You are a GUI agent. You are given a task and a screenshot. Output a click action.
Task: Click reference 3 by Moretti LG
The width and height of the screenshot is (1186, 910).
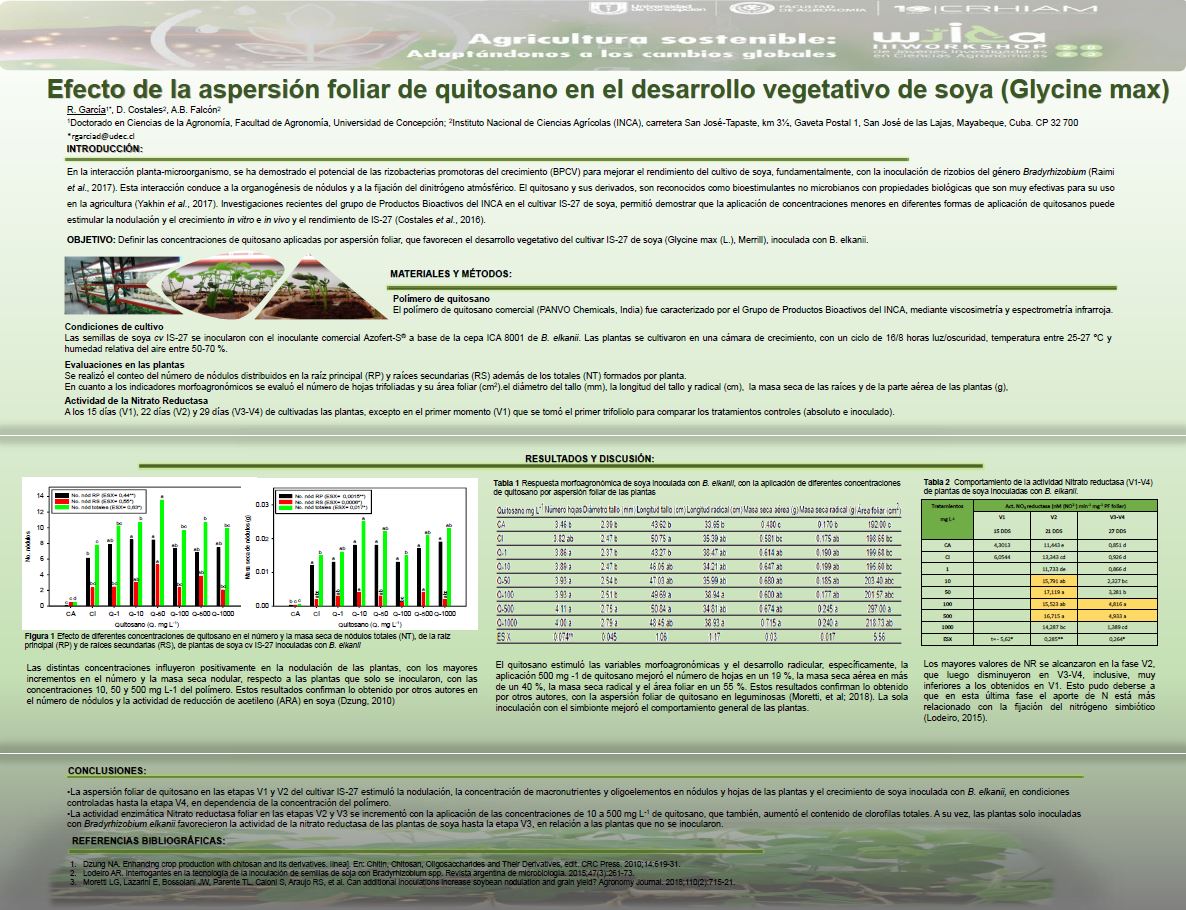(401, 882)
